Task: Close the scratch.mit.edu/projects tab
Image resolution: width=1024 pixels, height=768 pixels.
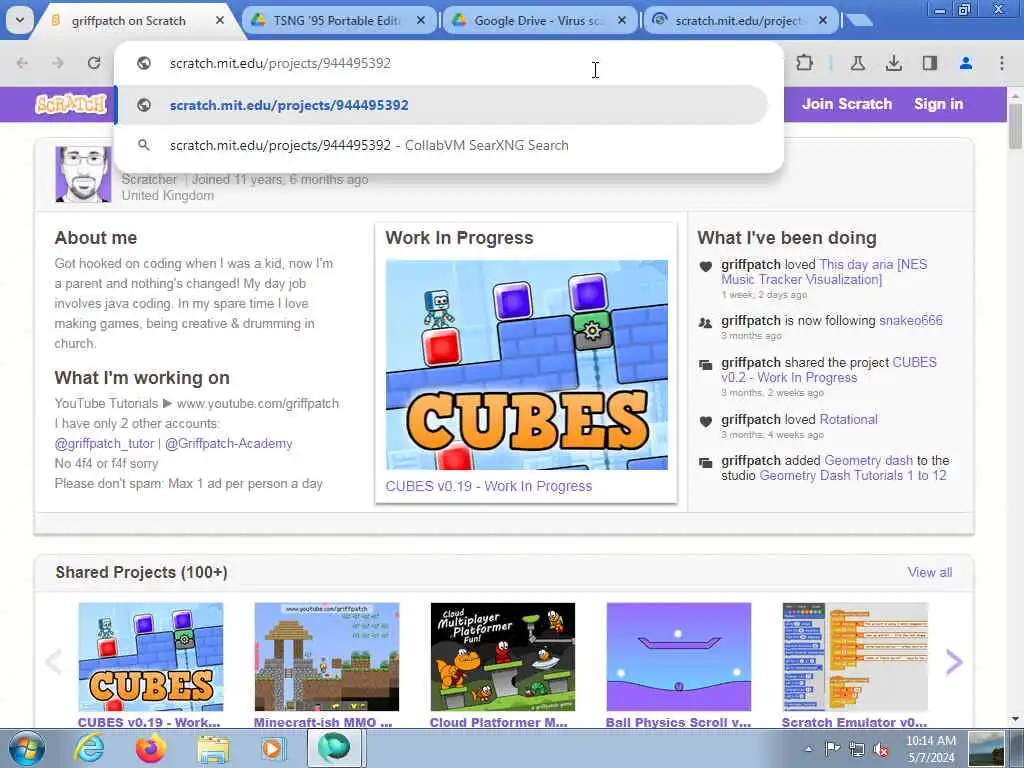Action: coord(823,20)
